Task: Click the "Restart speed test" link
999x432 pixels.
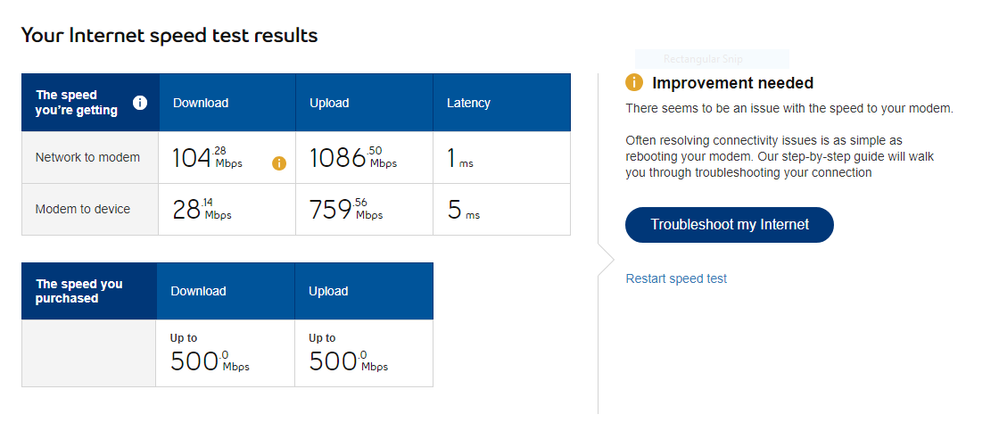Action: 676,278
